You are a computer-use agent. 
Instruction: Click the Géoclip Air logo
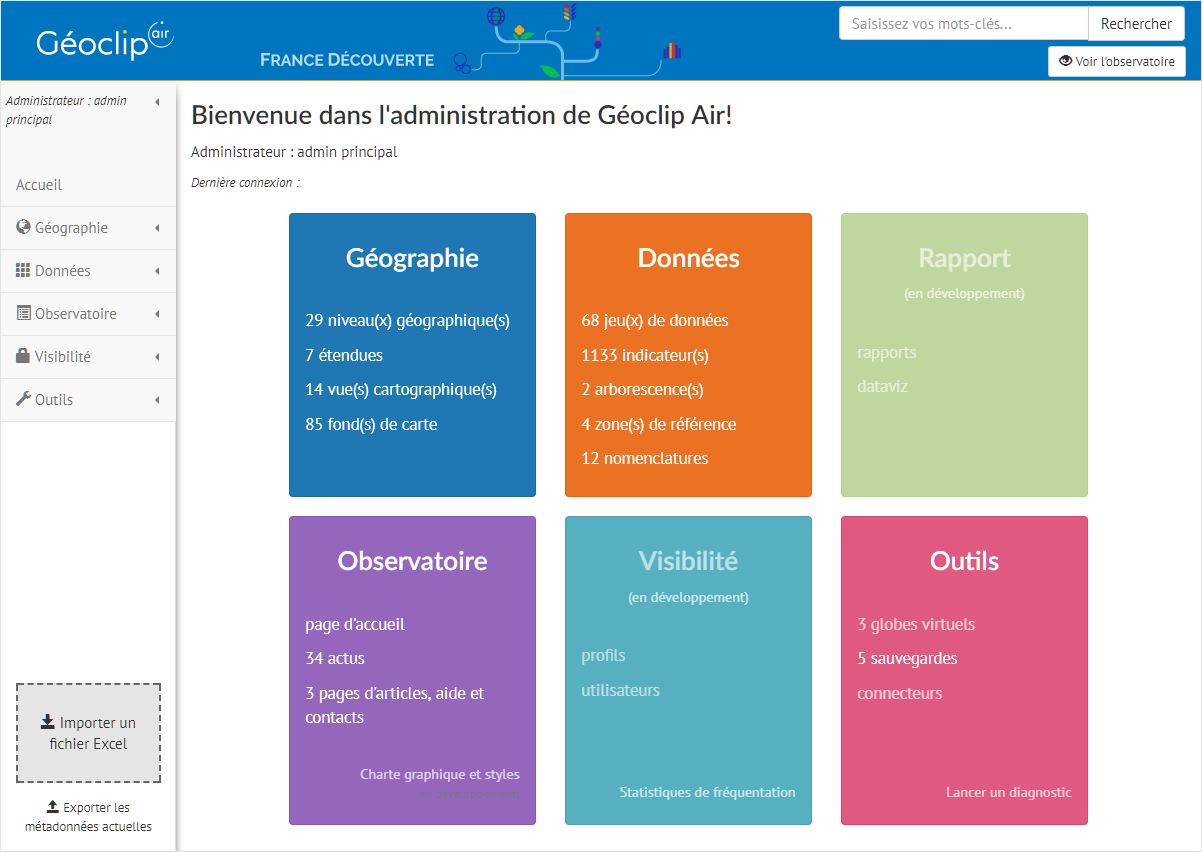[105, 42]
